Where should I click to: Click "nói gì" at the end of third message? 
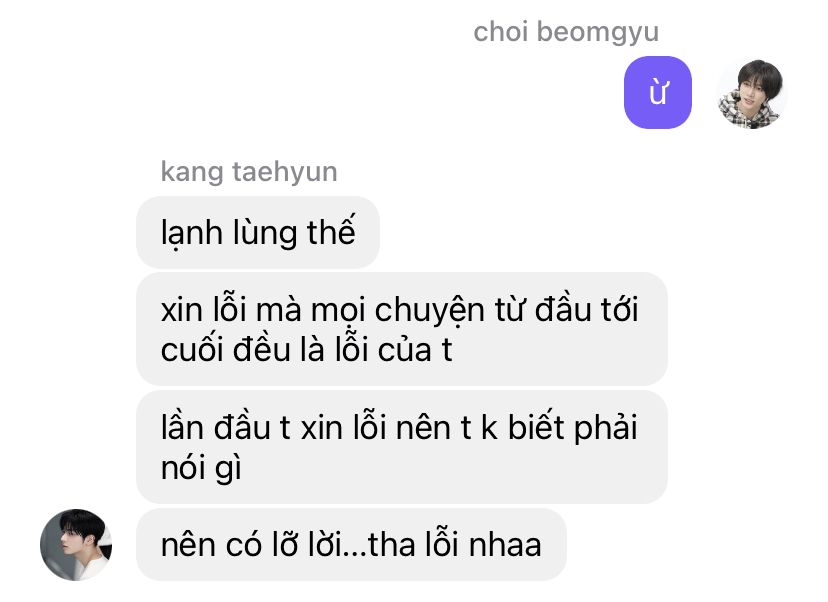point(201,469)
